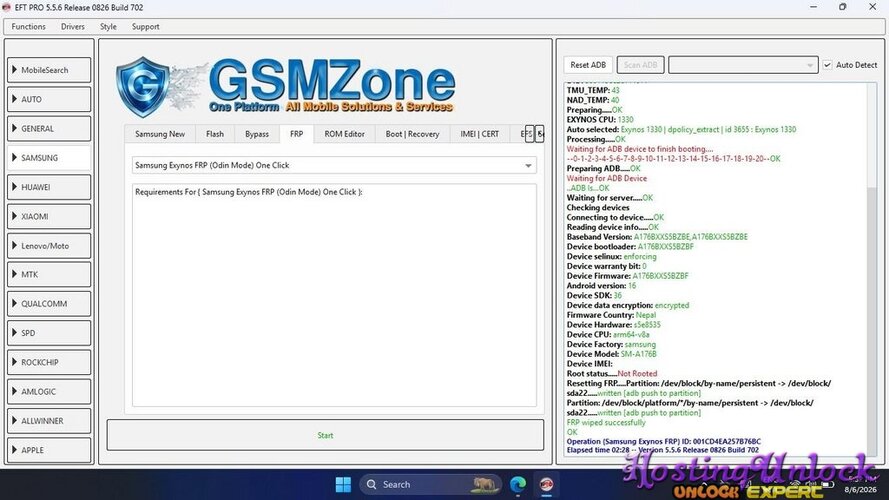This screenshot has height=500, width=889.
Task: Expand the XIAOMI sidebar category
Action: click(49, 217)
